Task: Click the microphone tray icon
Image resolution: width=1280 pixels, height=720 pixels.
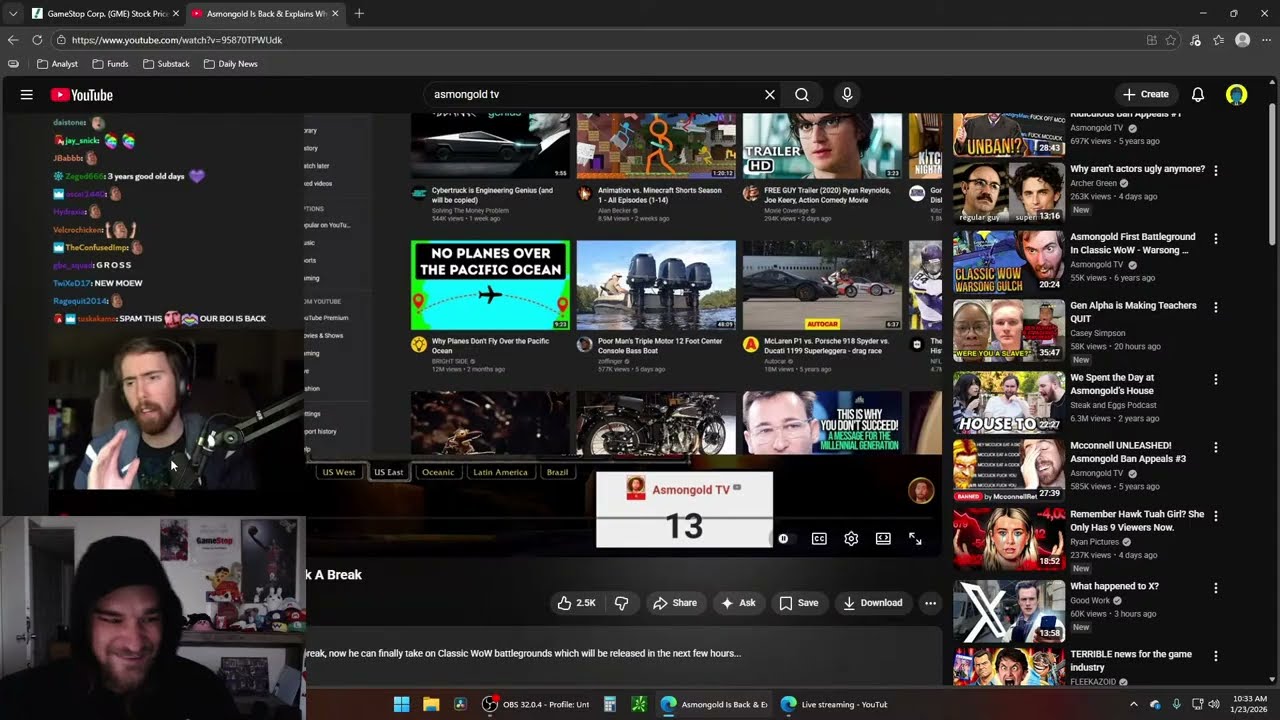Action: tap(1176, 704)
